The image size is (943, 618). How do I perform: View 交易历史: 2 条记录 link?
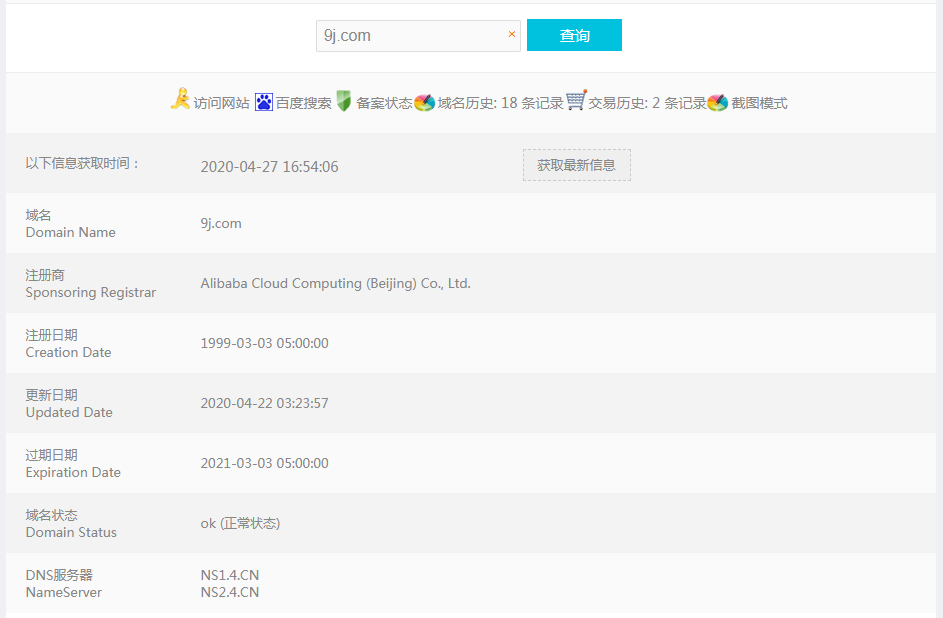647,103
